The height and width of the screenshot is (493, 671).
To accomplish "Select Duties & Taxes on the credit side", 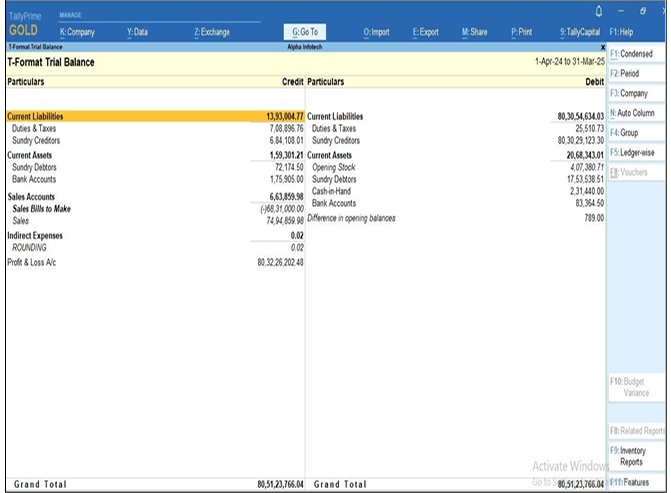I will pyautogui.click(x=155, y=128).
